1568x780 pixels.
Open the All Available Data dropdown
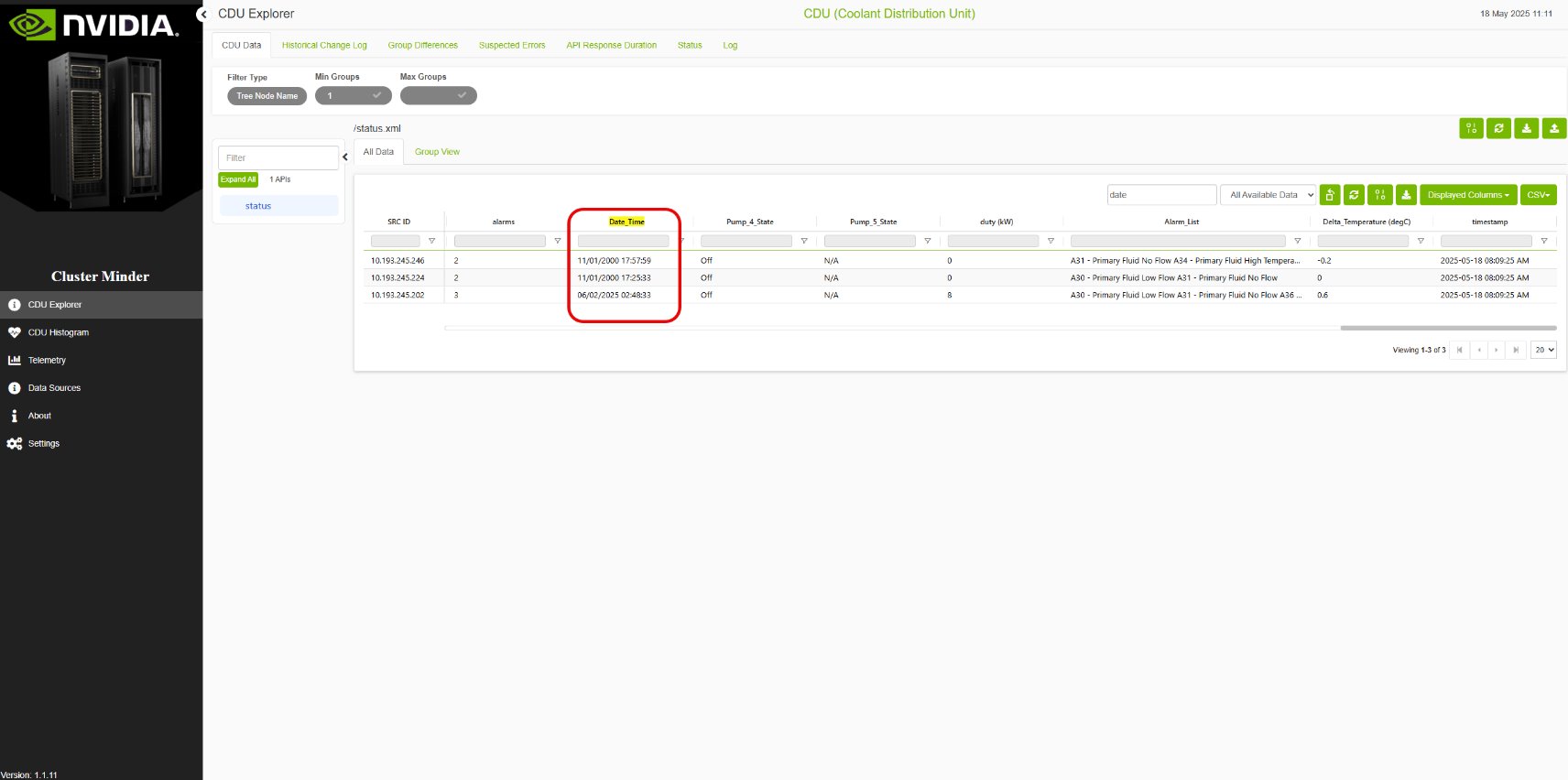tap(1269, 195)
